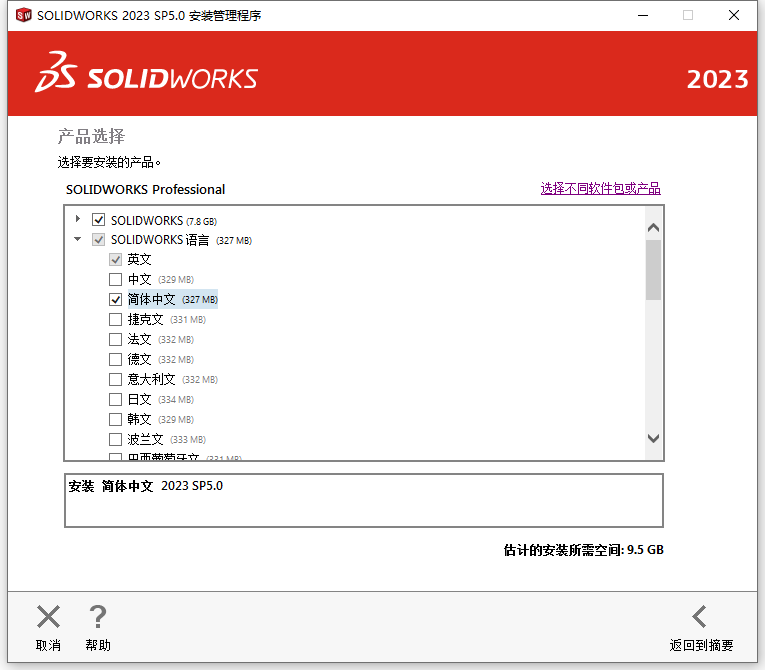
Task: Click the Cancel X icon
Action: point(48,616)
